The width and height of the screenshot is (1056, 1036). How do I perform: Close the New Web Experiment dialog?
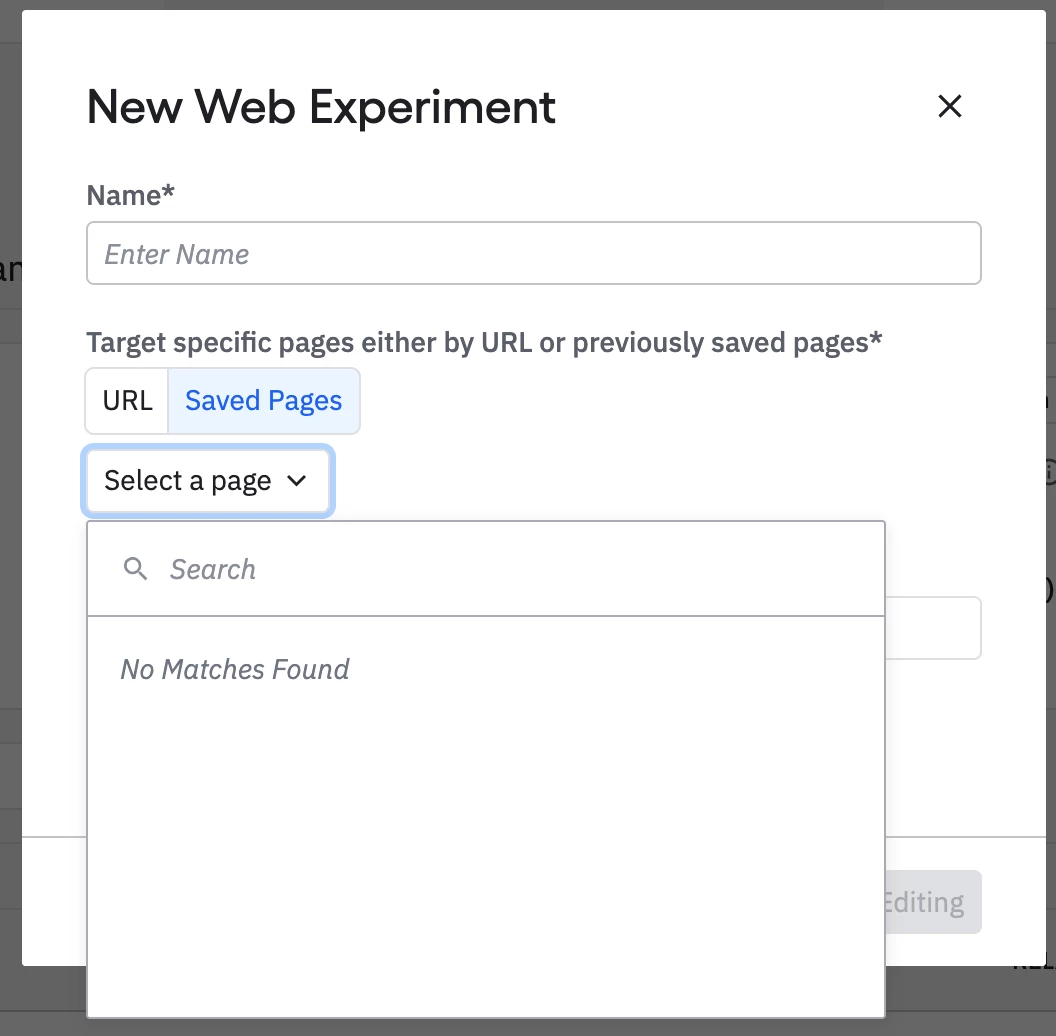tap(950, 106)
